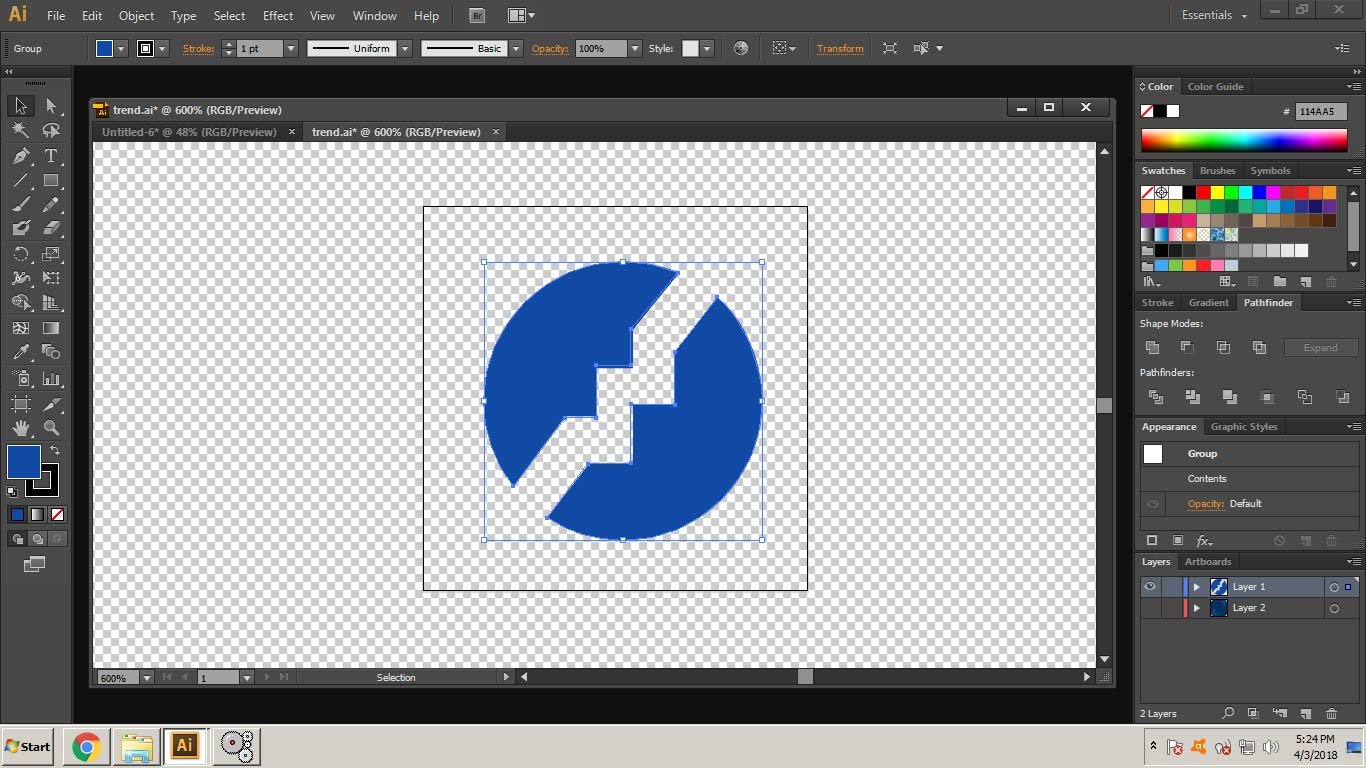This screenshot has height=768, width=1366.
Task: Delete the selection using Layers panel trash
Action: (1331, 714)
